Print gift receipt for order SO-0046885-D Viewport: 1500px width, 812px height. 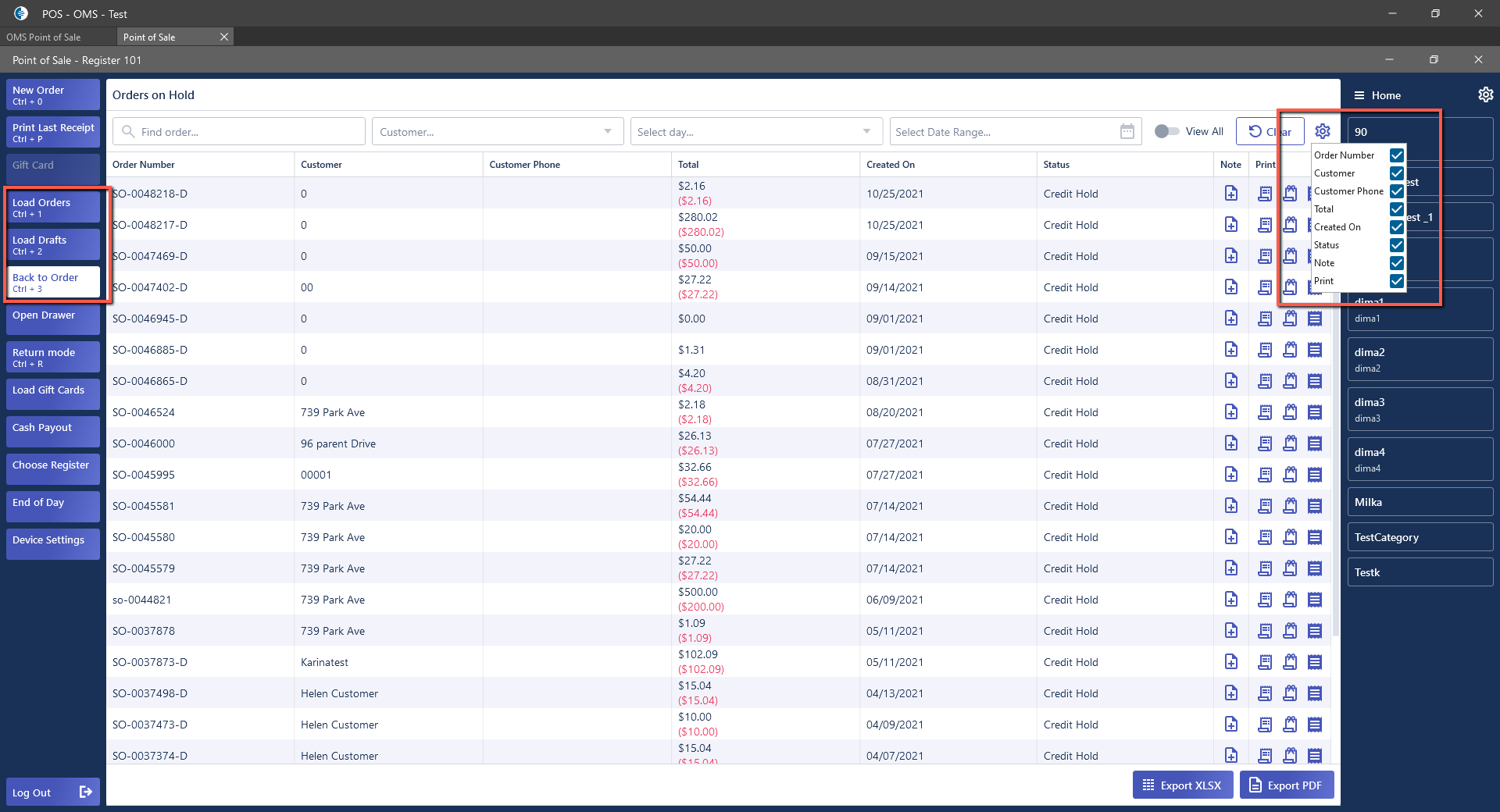(1290, 350)
